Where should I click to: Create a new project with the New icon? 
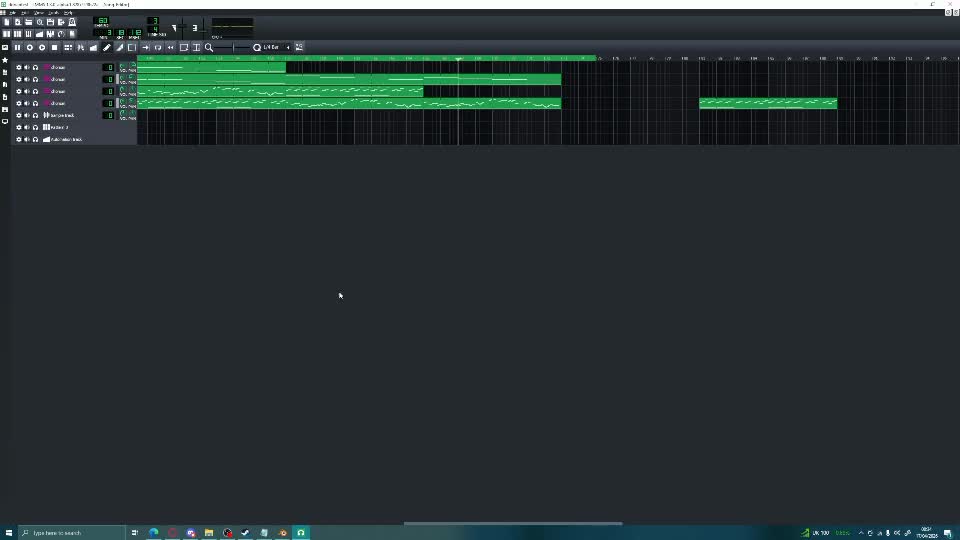(7, 22)
